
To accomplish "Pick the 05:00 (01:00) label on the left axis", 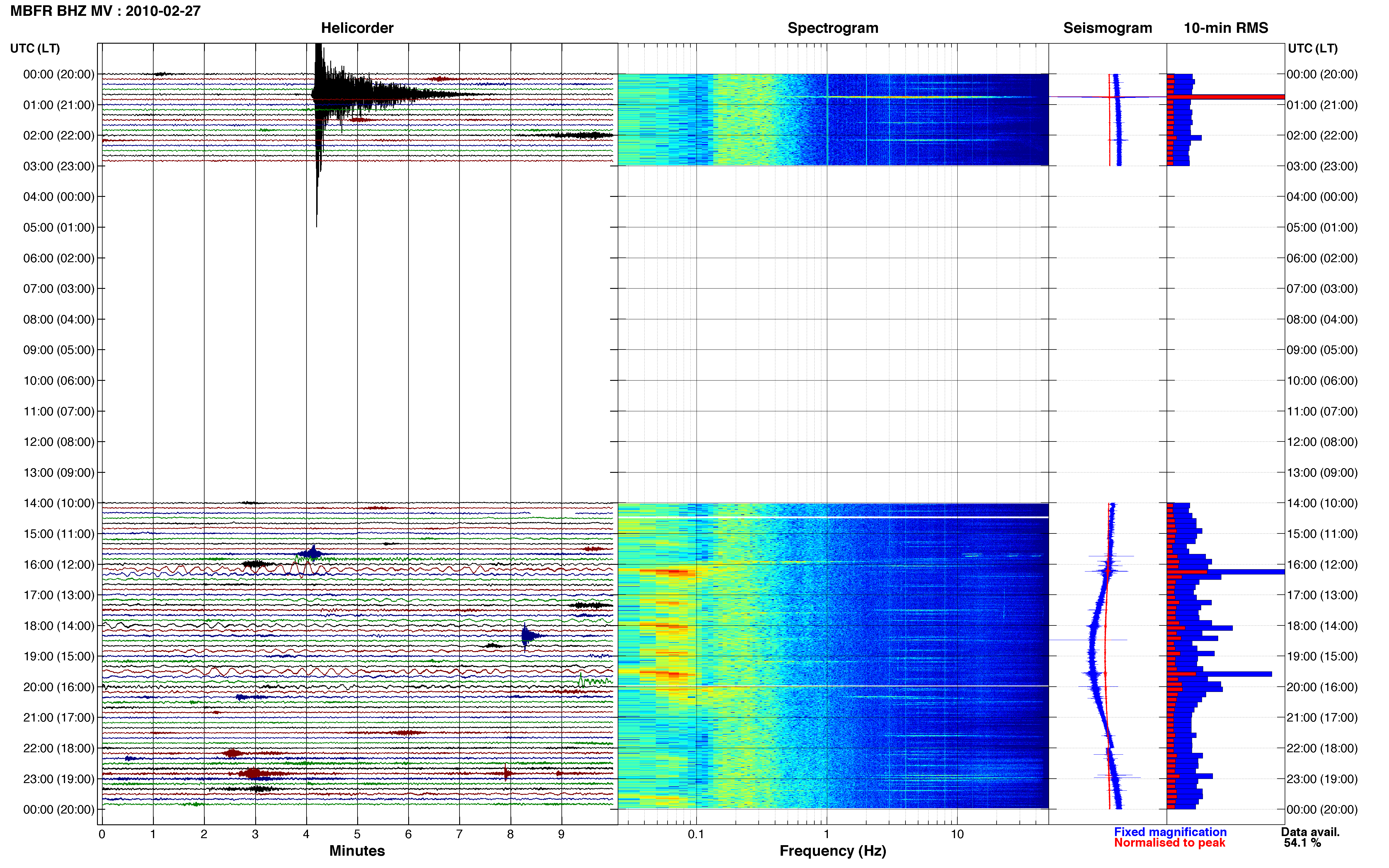I will [x=59, y=227].
